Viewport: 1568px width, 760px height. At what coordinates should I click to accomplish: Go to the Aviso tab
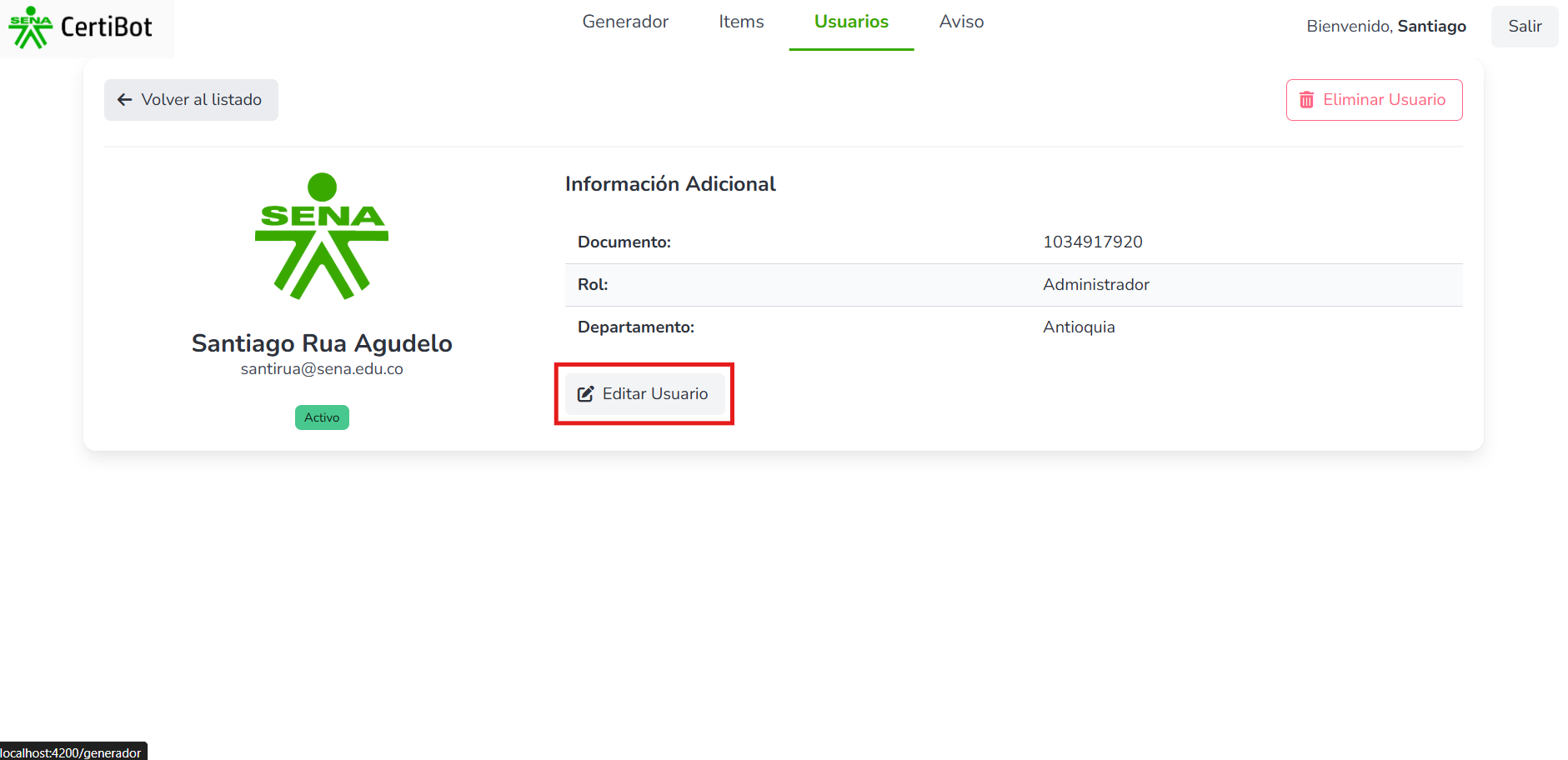click(961, 22)
